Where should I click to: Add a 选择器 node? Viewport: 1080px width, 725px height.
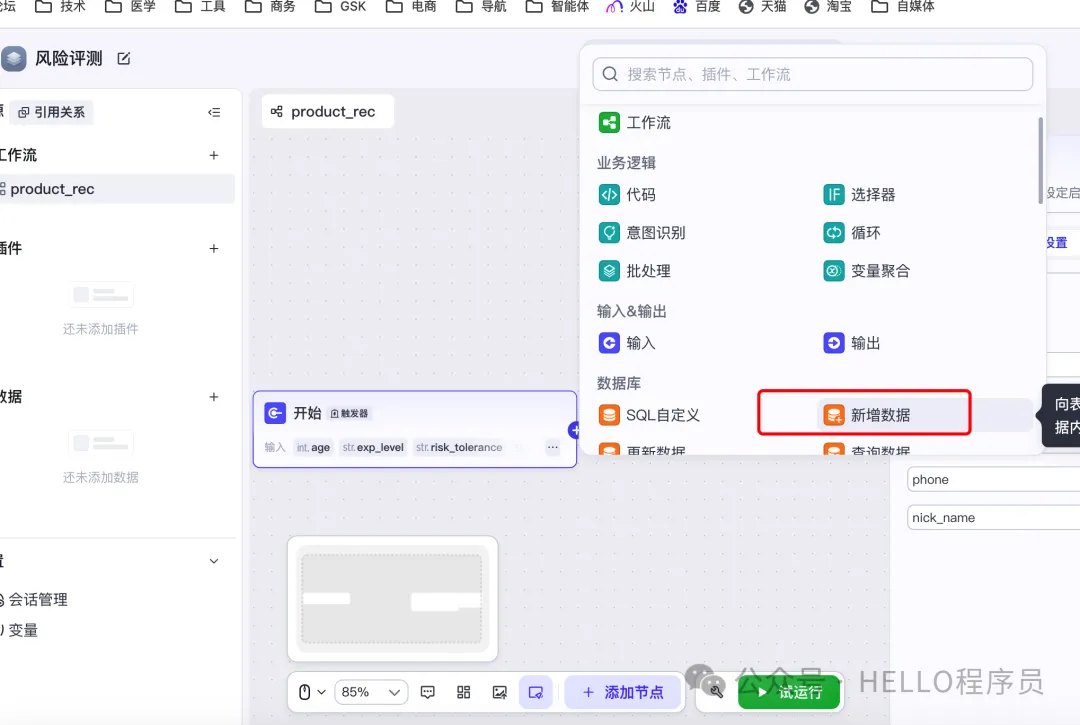[859, 195]
